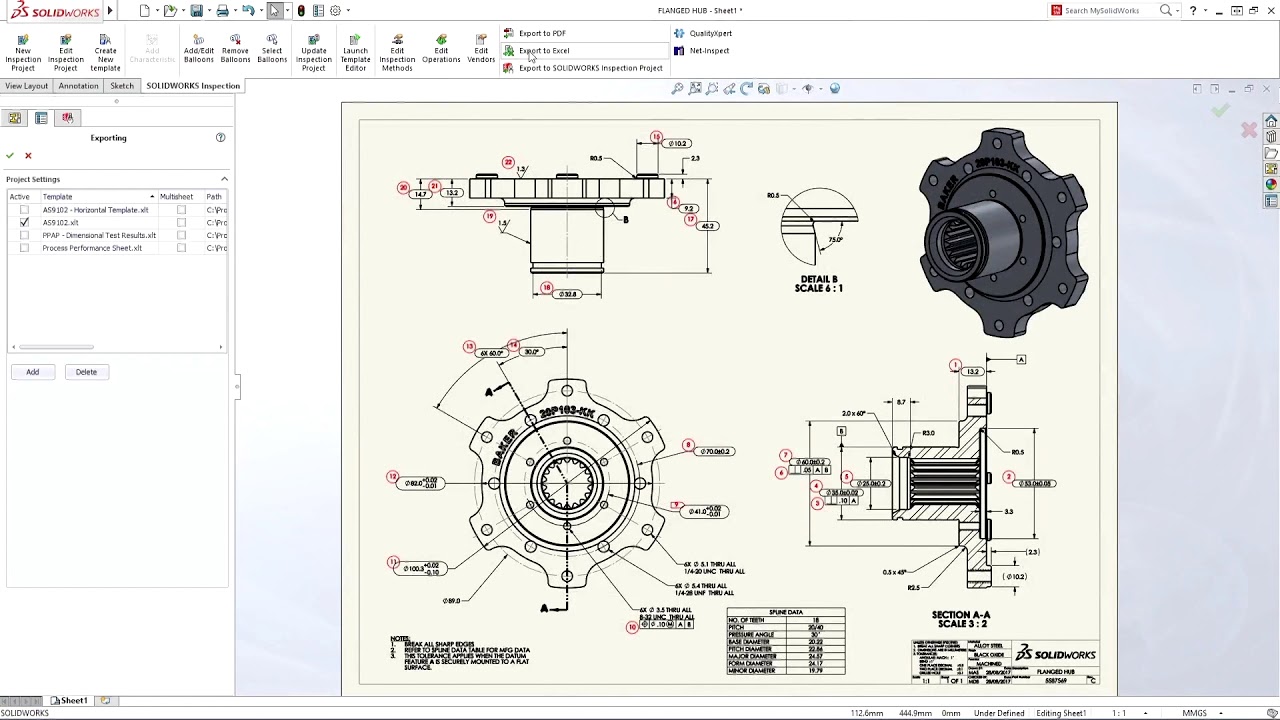
Task: Select the Sheet1 tab
Action: pyautogui.click(x=70, y=701)
